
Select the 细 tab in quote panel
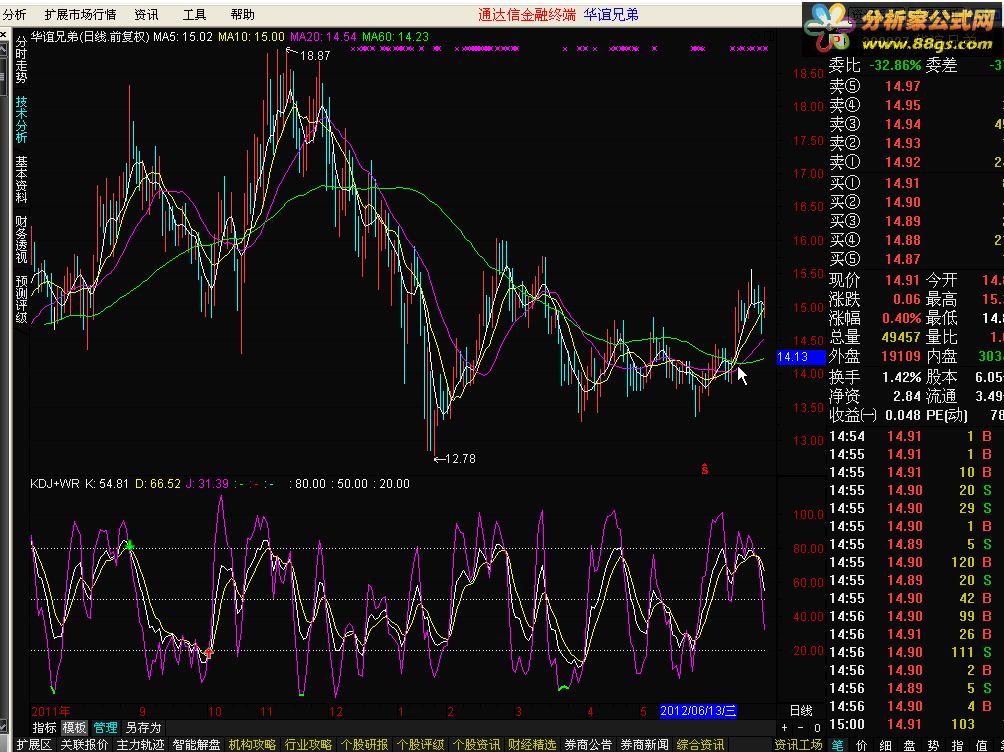point(886,744)
